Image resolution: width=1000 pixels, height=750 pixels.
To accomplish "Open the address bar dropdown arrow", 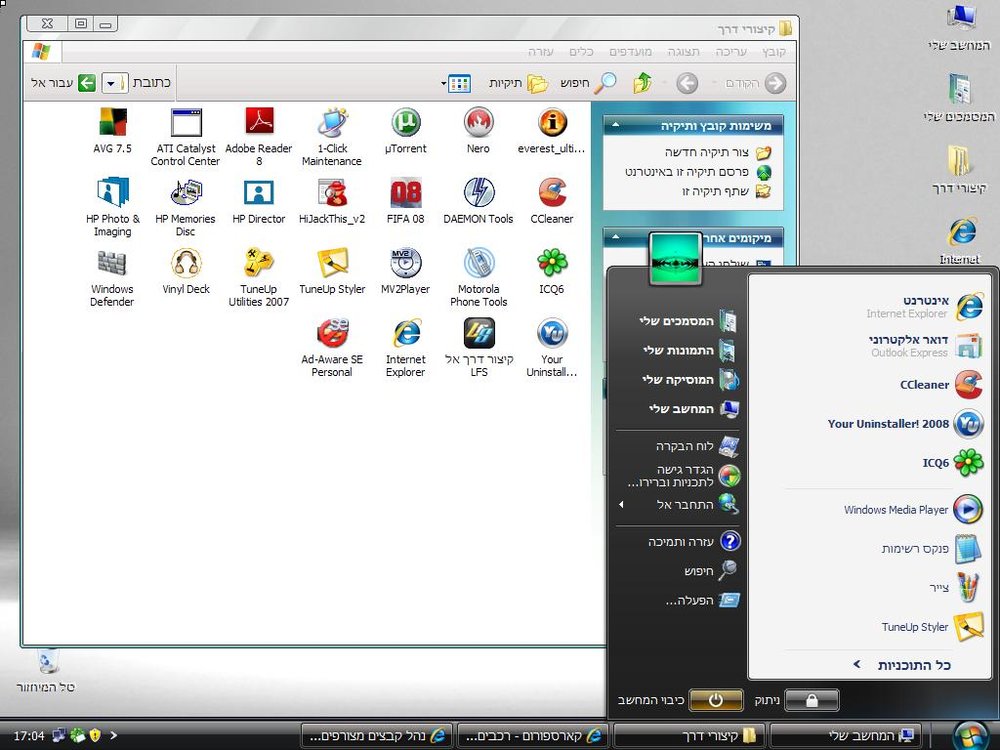I will 112,84.
